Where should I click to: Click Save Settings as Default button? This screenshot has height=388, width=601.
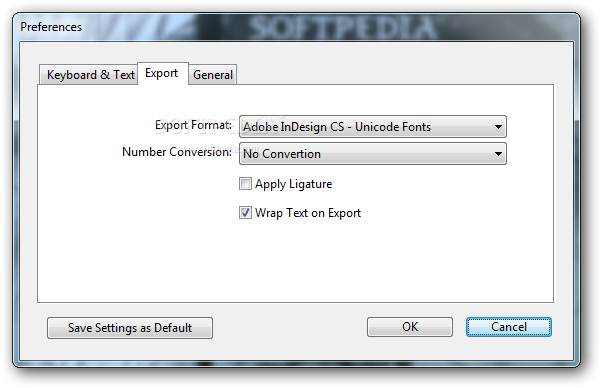click(130, 328)
